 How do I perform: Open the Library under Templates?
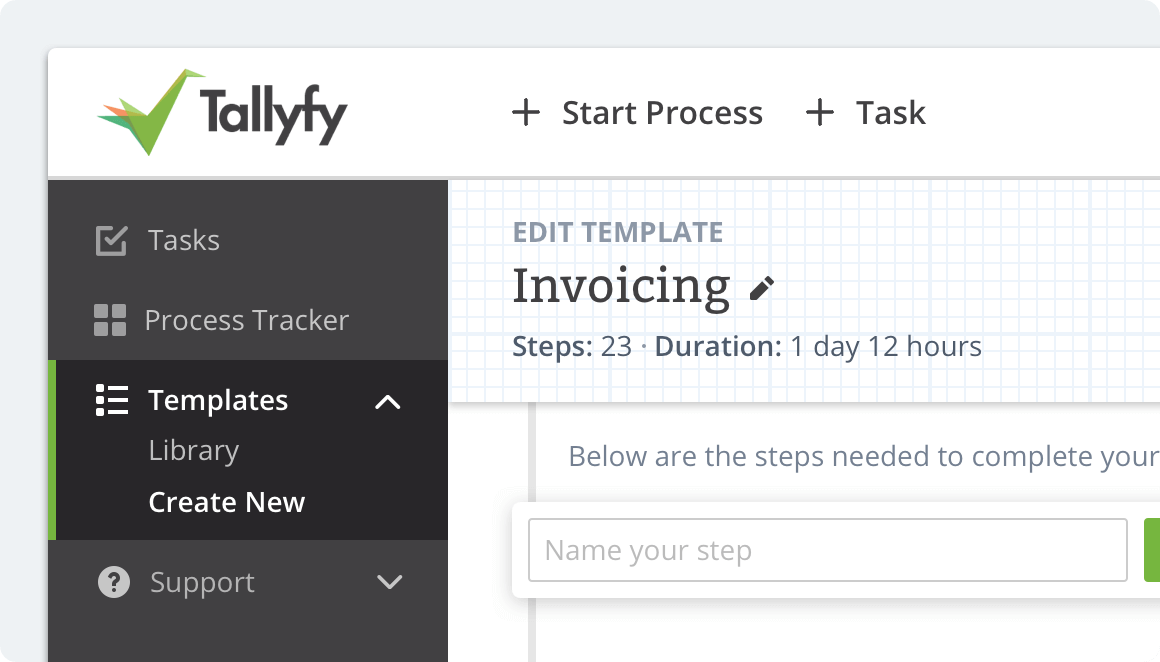pos(193,450)
